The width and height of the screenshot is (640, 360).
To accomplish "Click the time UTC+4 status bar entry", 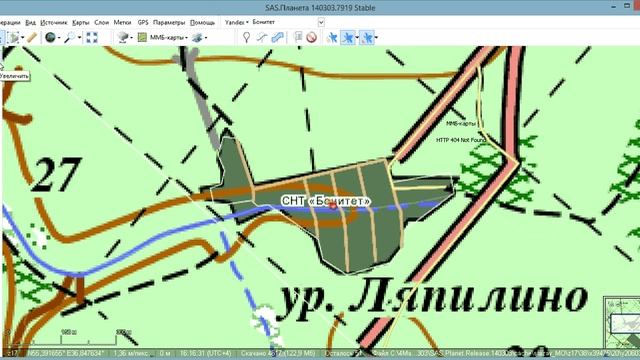I will tap(205, 353).
